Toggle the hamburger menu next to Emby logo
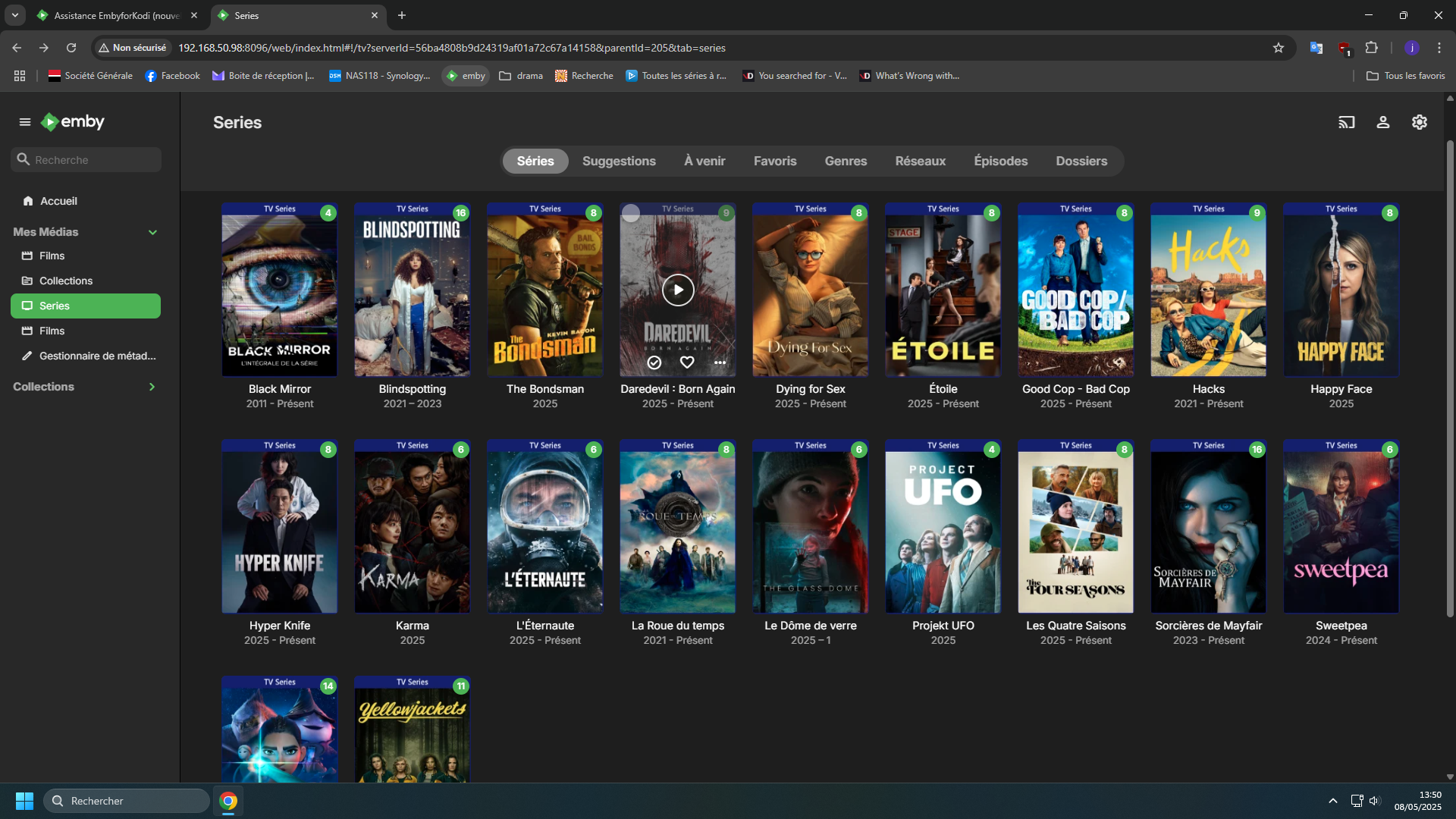Viewport: 1456px width, 819px height. (x=25, y=122)
